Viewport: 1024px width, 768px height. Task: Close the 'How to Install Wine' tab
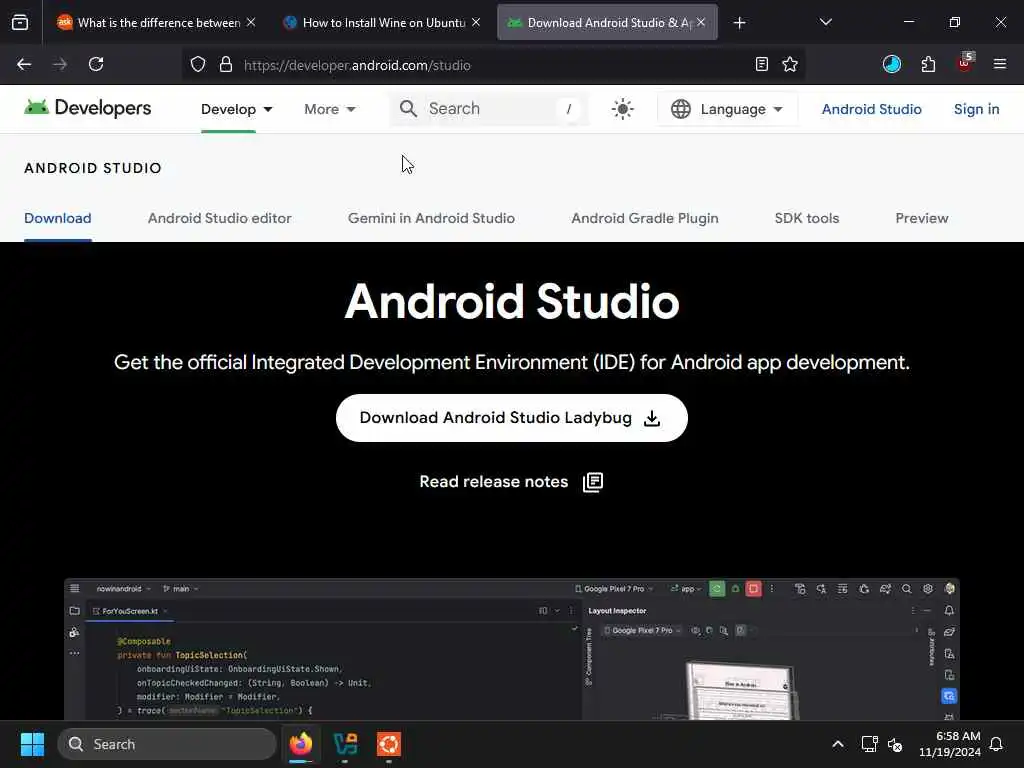(476, 22)
